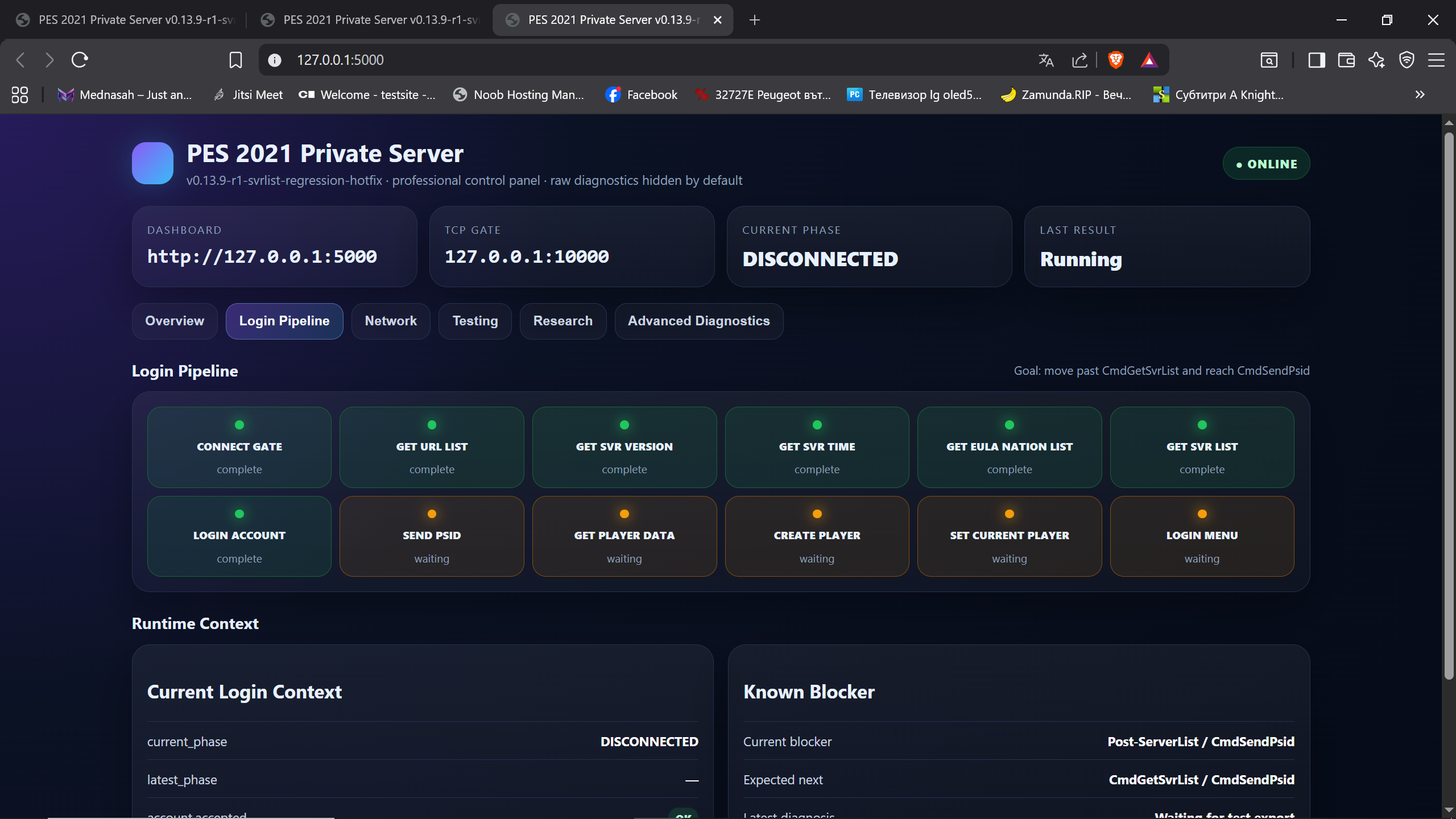Select the Login Menu waiting step

coord(1202,536)
